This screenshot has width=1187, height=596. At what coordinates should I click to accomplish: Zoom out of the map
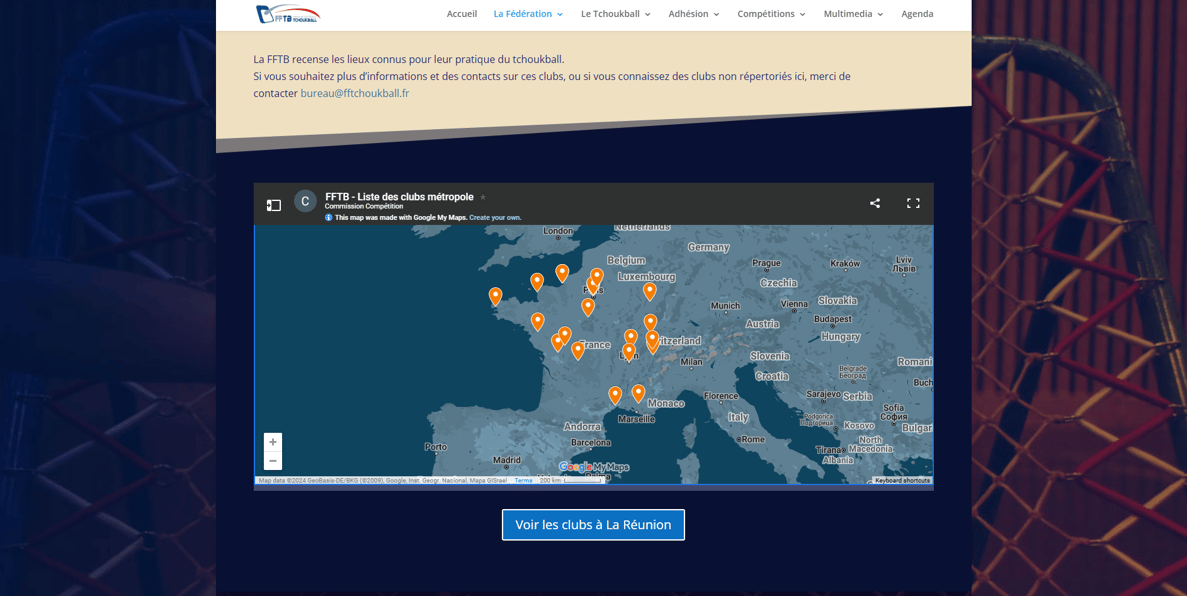click(x=273, y=461)
